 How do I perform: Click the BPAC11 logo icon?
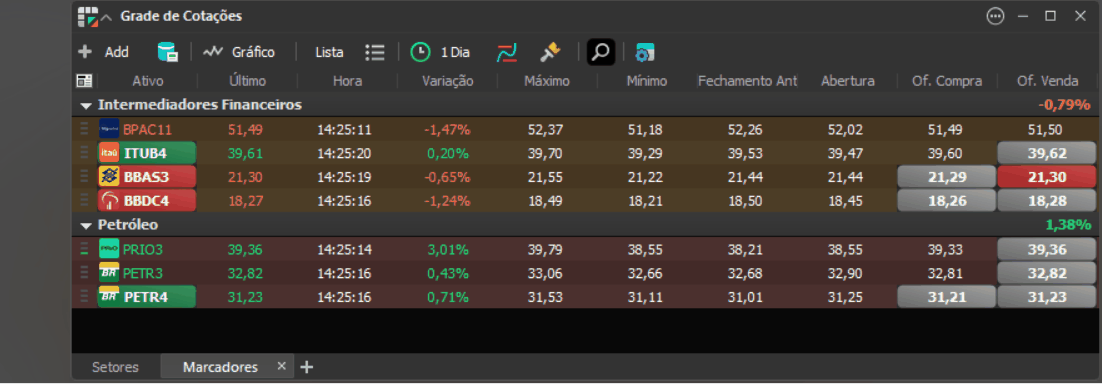coord(109,129)
